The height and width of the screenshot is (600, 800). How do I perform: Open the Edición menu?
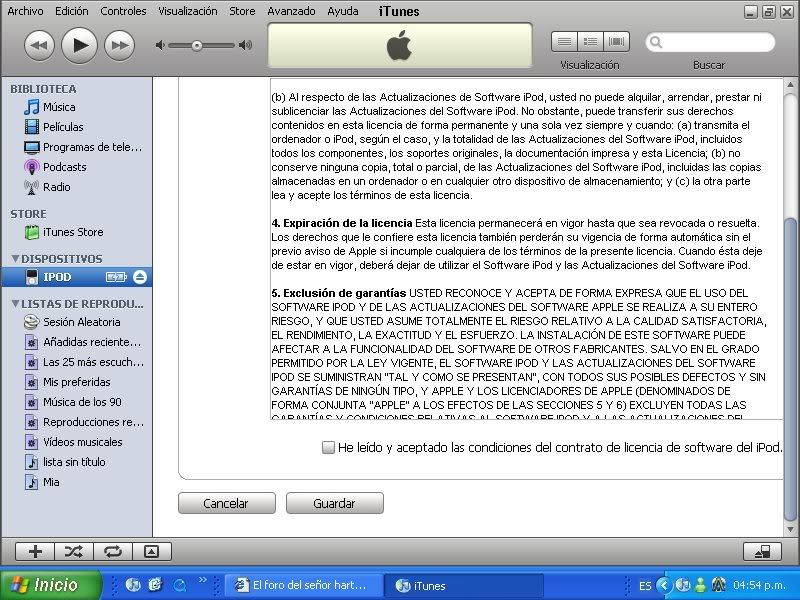coord(71,11)
